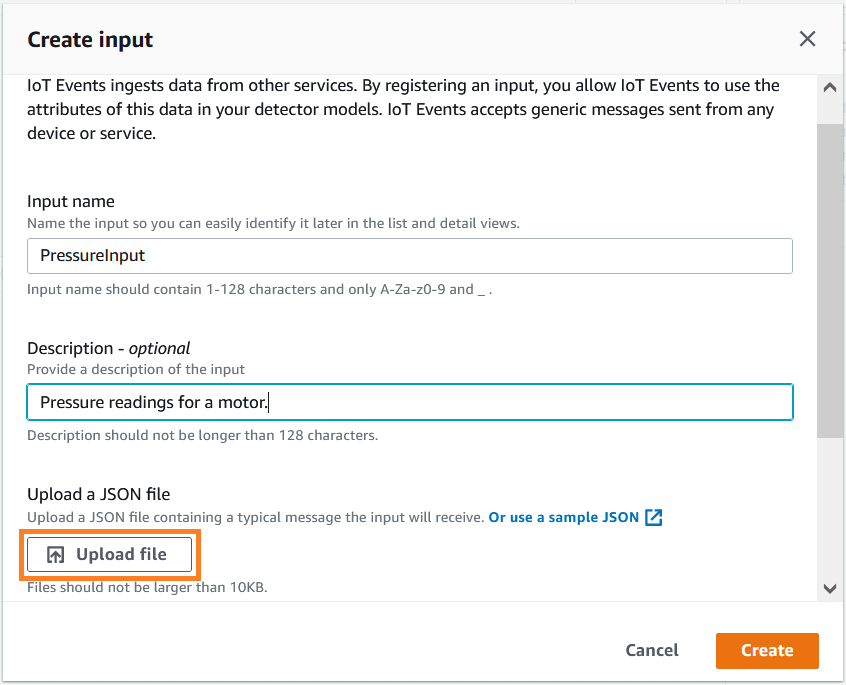Focus the Input name field containing PressureInput

409,256
